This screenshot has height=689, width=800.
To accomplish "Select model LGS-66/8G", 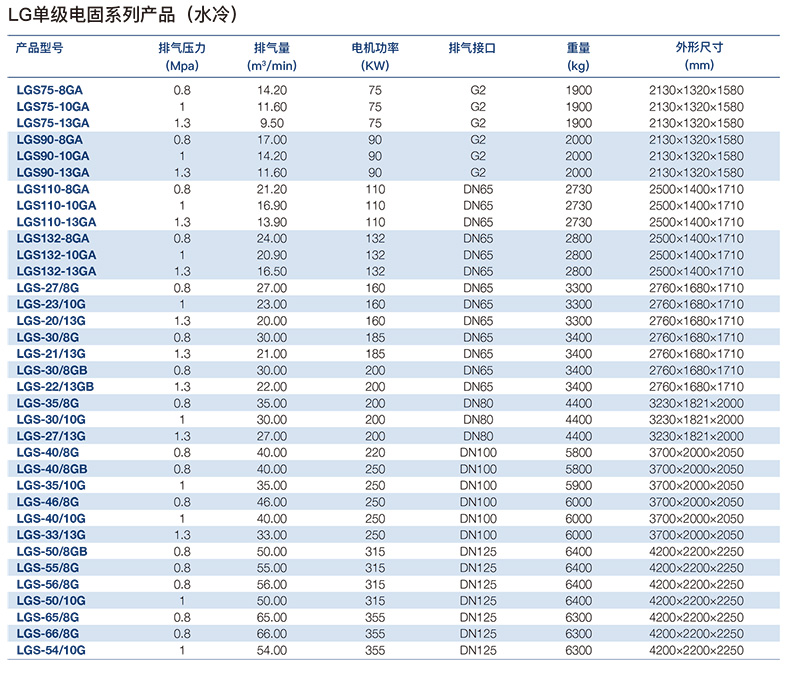I will [x=48, y=634].
